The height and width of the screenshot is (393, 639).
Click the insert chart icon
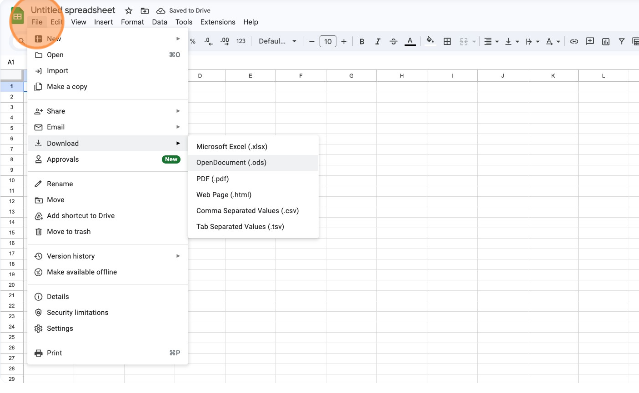click(x=606, y=42)
